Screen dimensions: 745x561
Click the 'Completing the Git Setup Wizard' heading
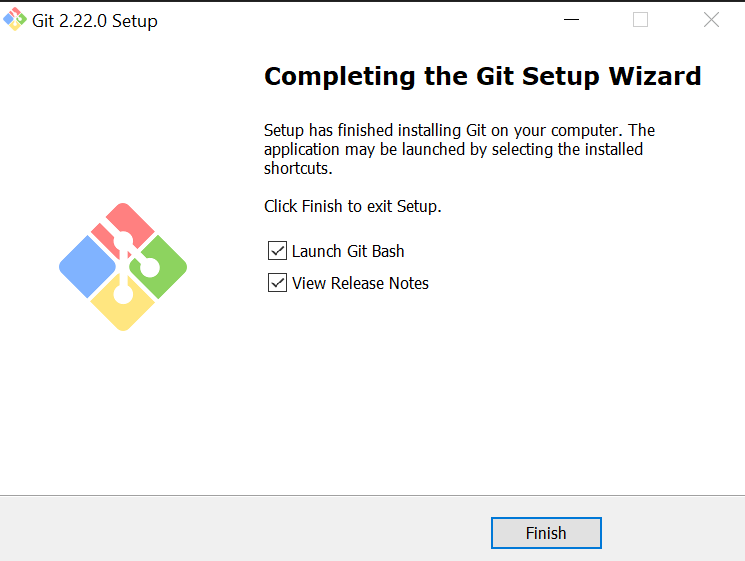point(482,76)
